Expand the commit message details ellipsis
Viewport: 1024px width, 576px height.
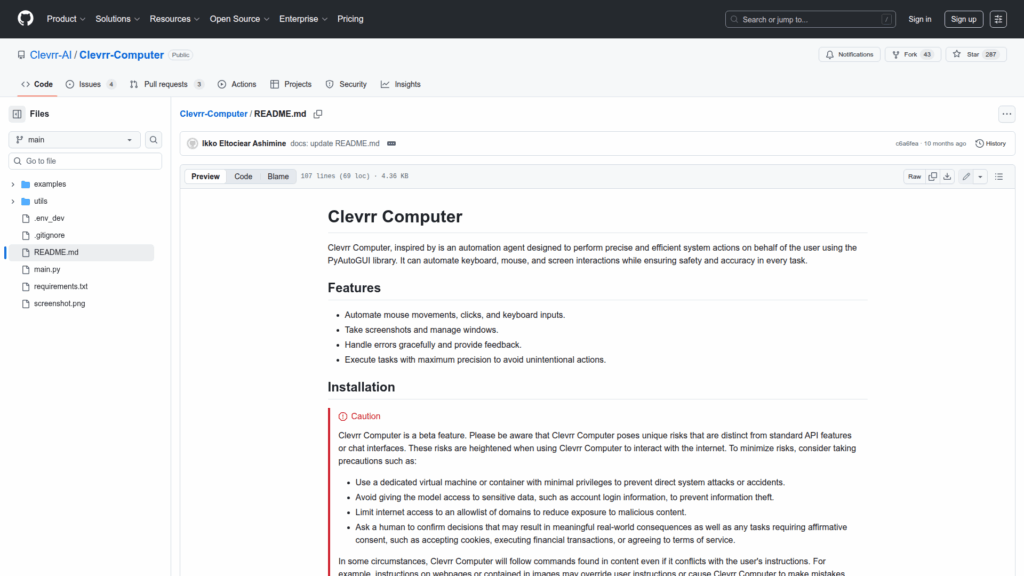pos(391,143)
